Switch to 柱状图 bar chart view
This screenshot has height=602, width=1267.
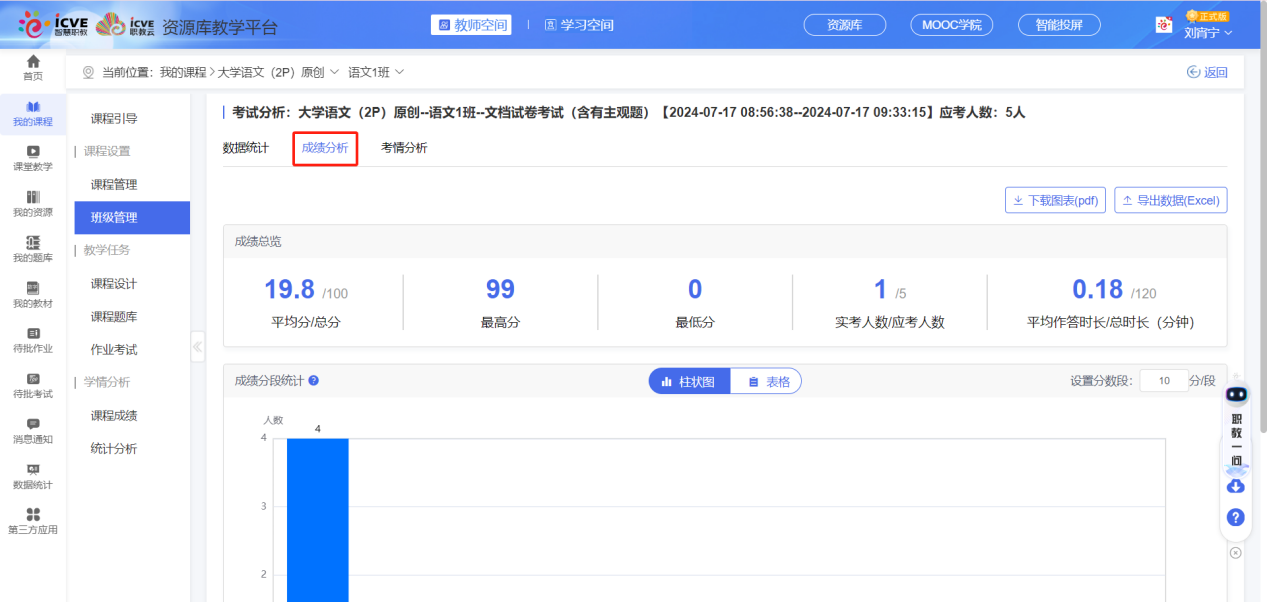pos(689,382)
